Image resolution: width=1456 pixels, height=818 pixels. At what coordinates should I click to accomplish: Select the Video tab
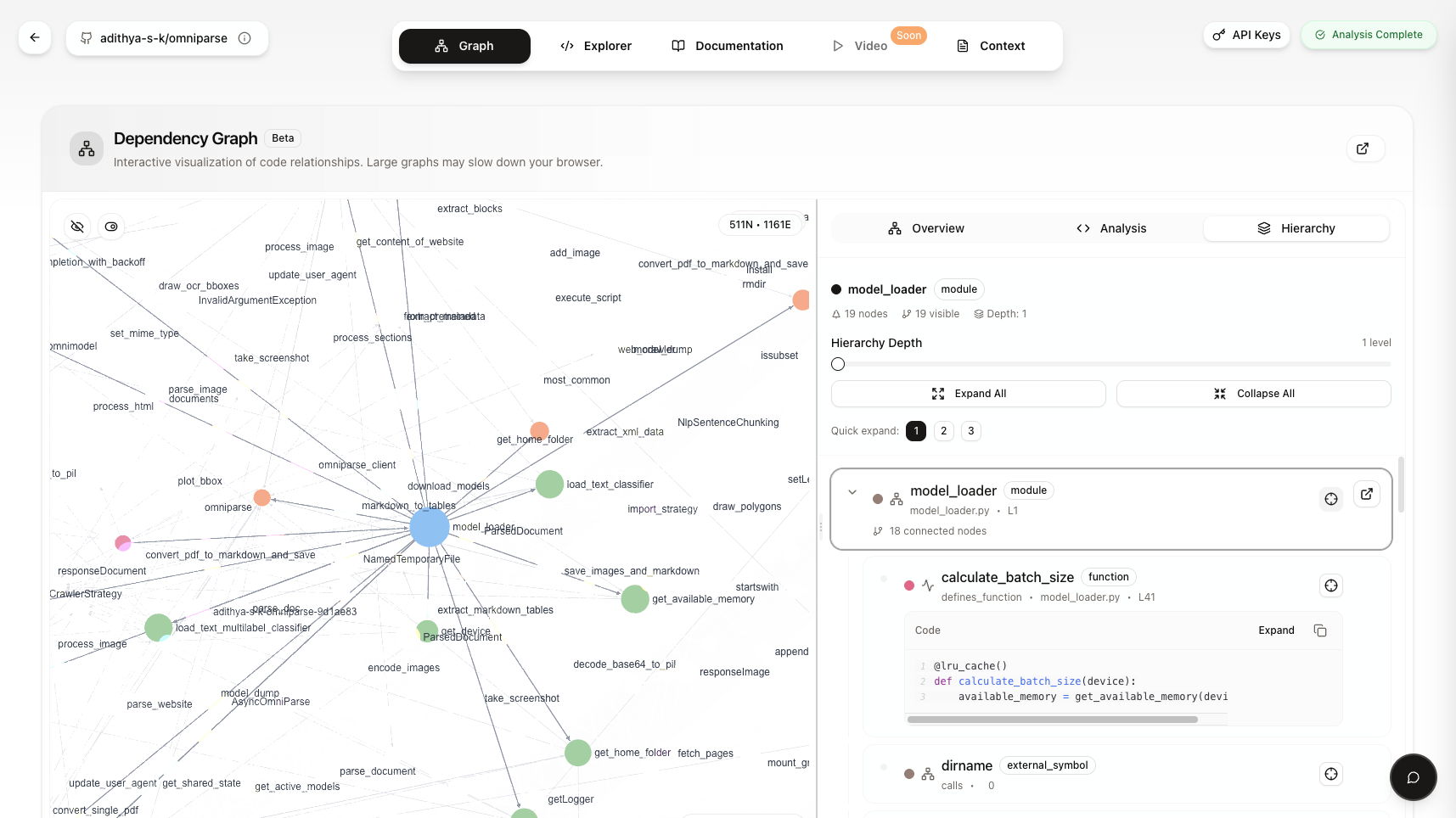[x=859, y=46]
